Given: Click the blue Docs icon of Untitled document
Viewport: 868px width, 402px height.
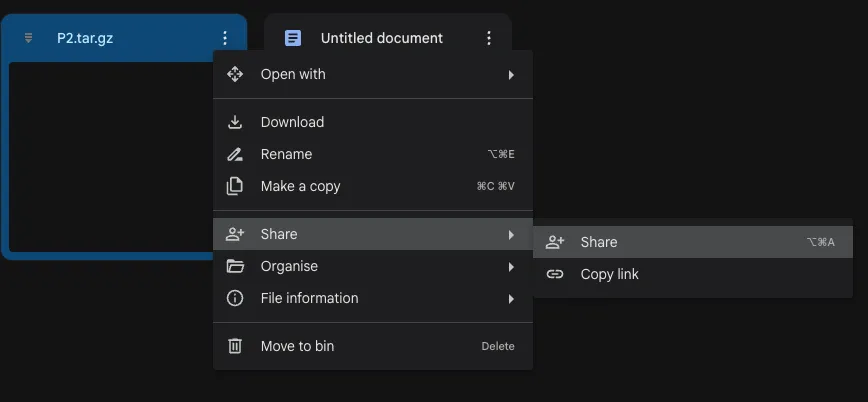Looking at the screenshot, I should tap(293, 38).
